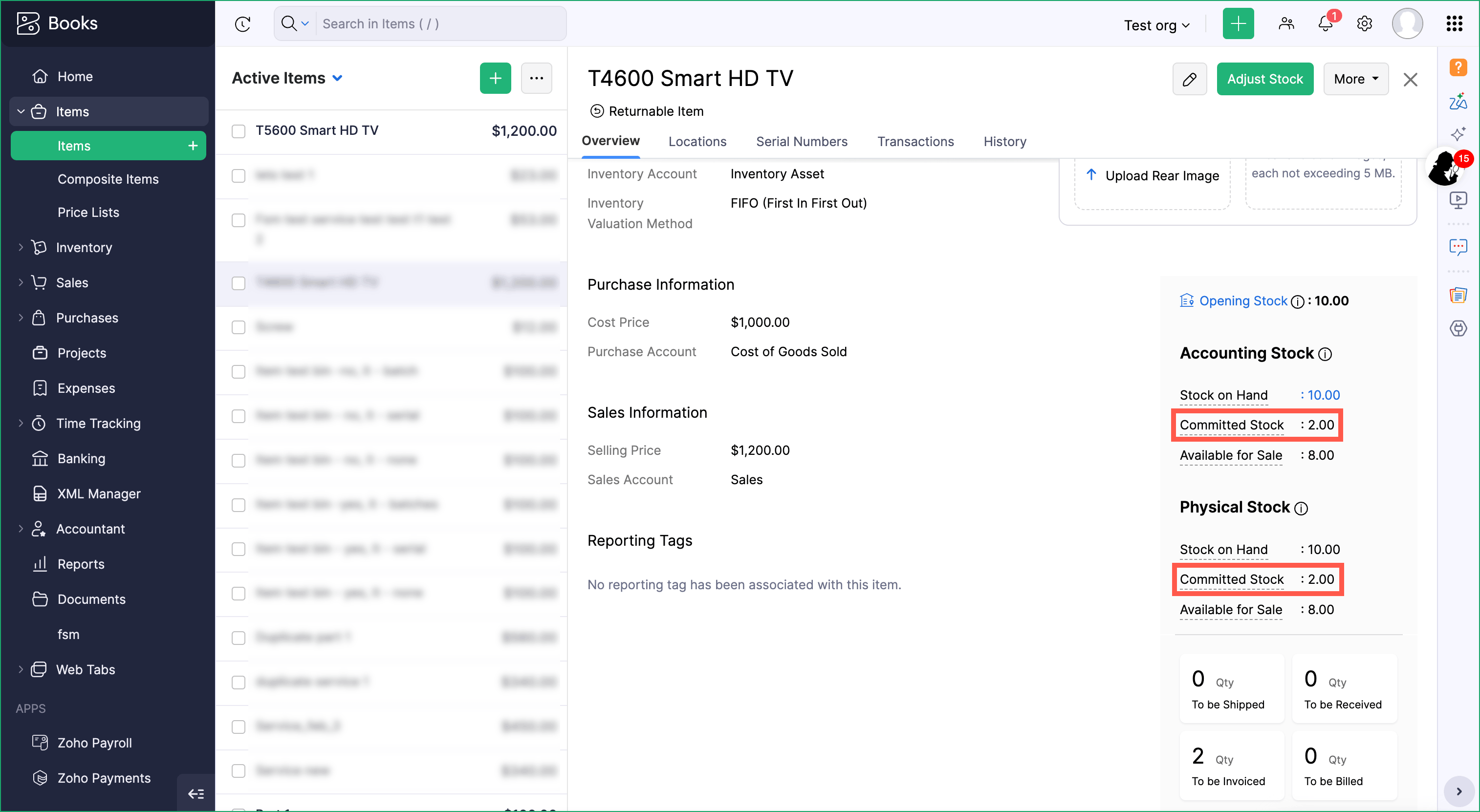Open the Active Items filter dropdown
The height and width of the screenshot is (812, 1480).
(x=287, y=78)
